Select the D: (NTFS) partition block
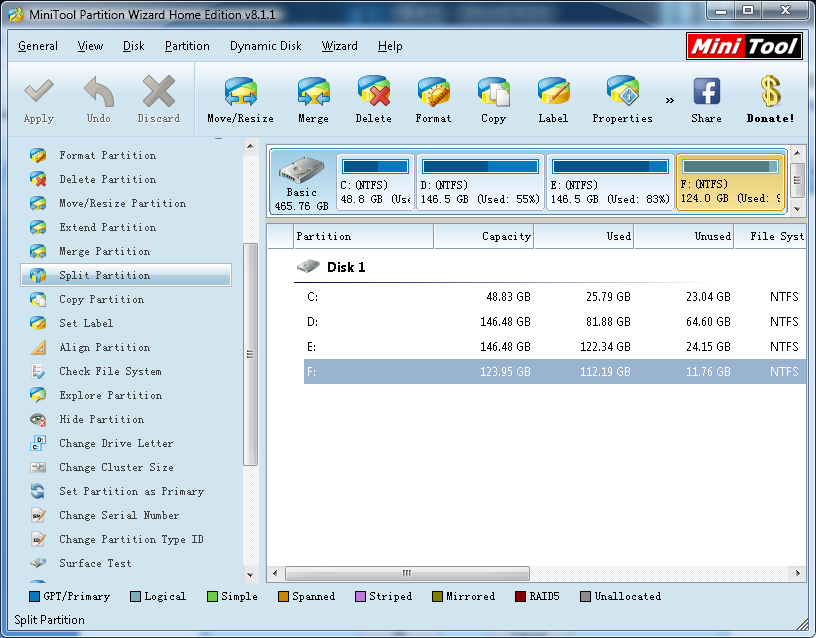Viewport: 816px width, 638px height. [x=480, y=182]
